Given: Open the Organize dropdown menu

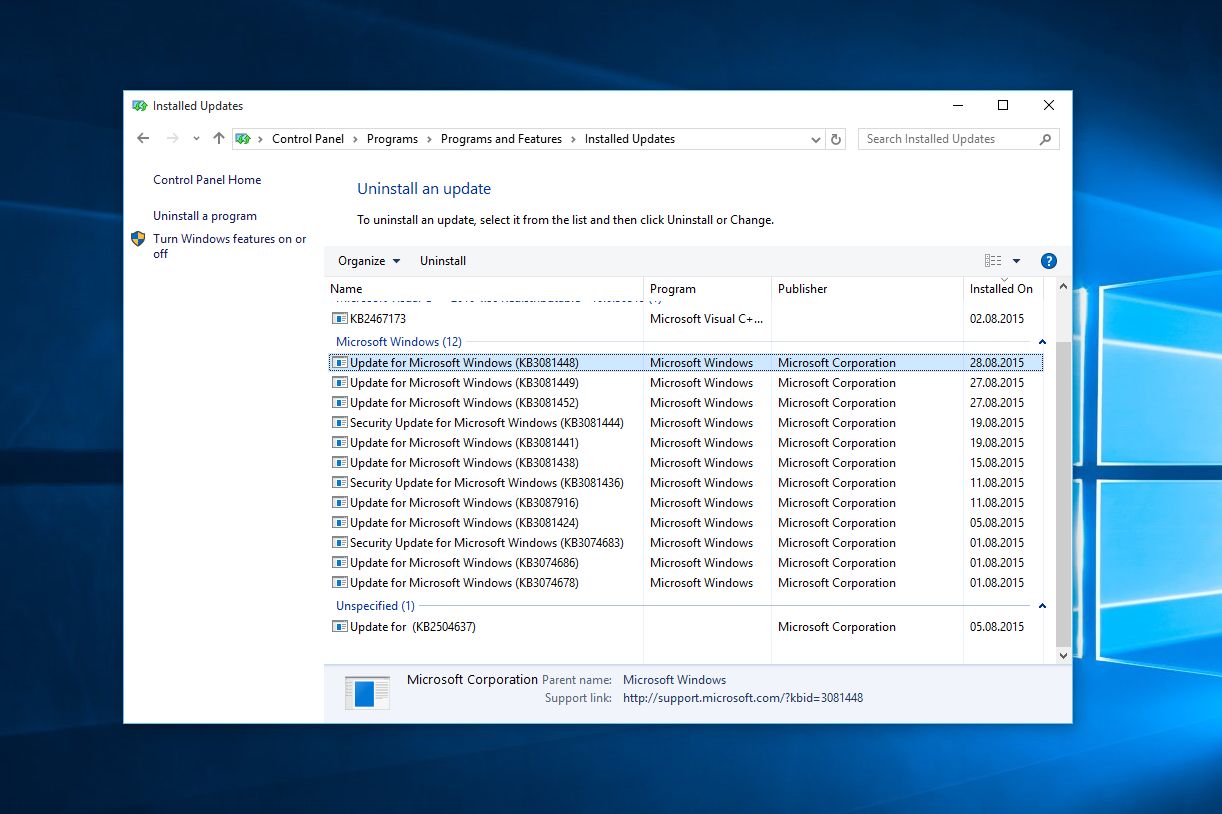Looking at the screenshot, I should click(x=368, y=261).
